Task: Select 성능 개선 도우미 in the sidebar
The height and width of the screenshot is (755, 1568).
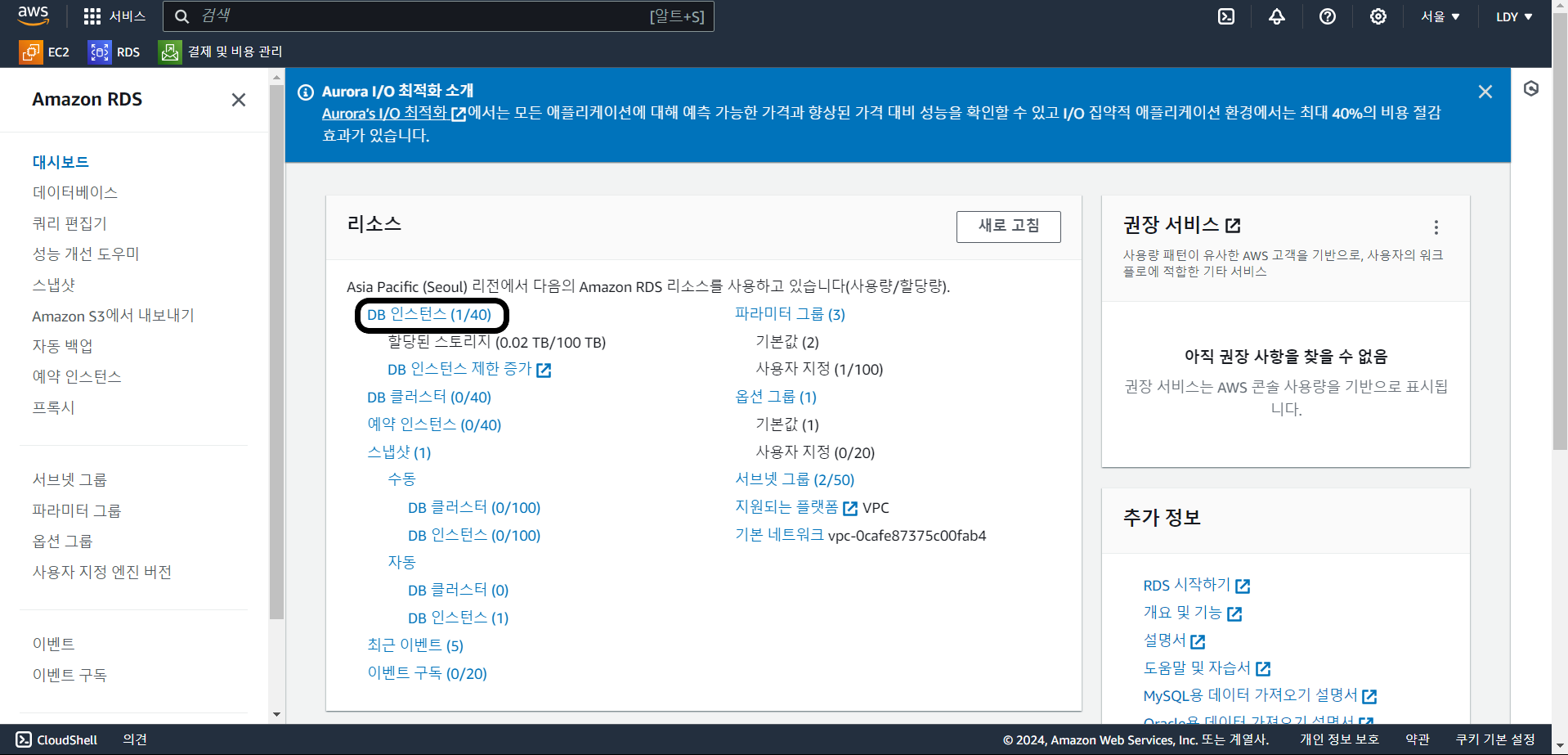Action: pyautogui.click(x=86, y=254)
